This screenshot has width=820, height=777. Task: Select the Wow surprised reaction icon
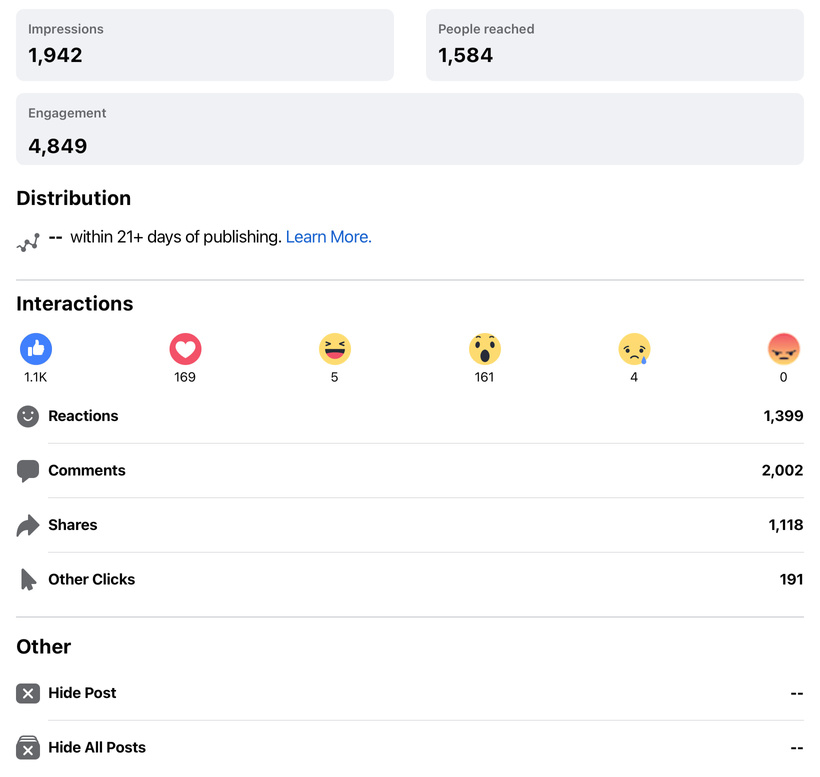pos(484,349)
